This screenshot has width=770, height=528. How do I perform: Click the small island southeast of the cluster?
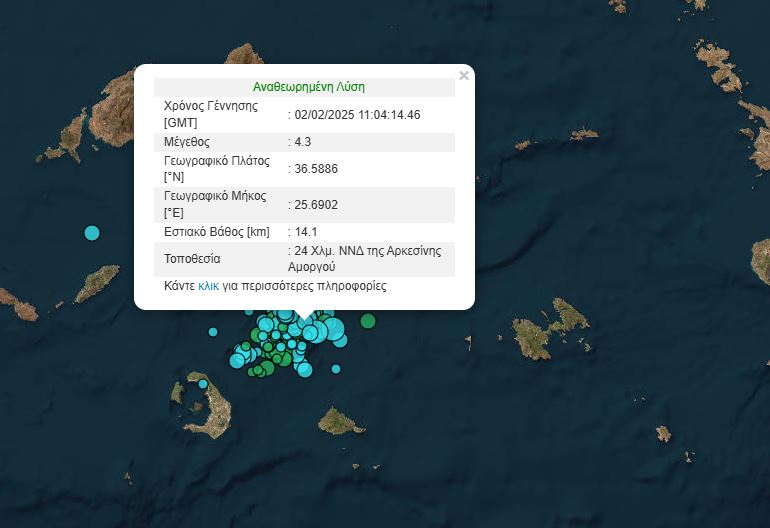[x=340, y=421]
